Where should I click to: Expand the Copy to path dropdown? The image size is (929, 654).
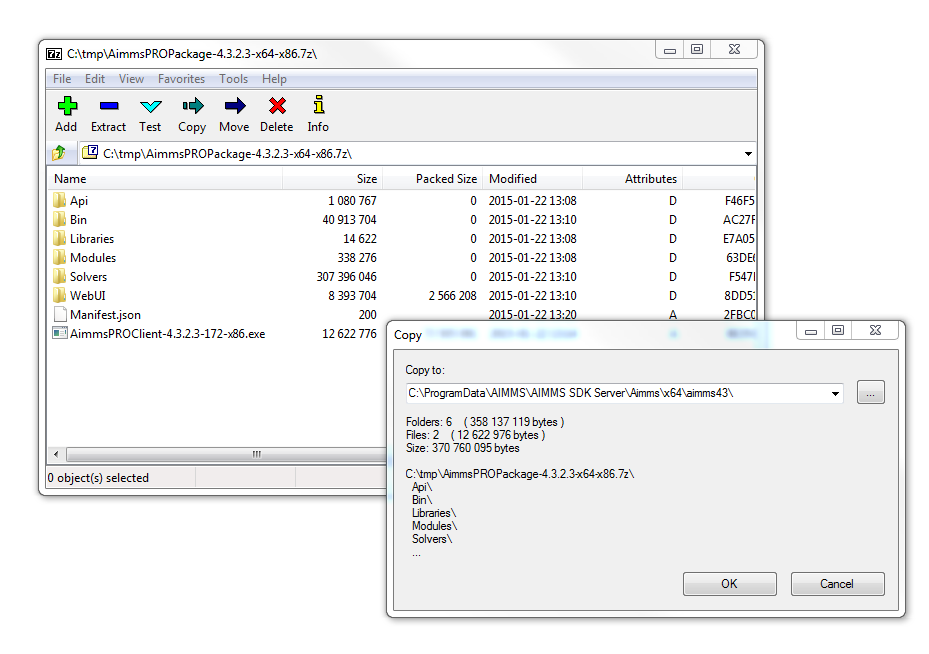coord(835,393)
